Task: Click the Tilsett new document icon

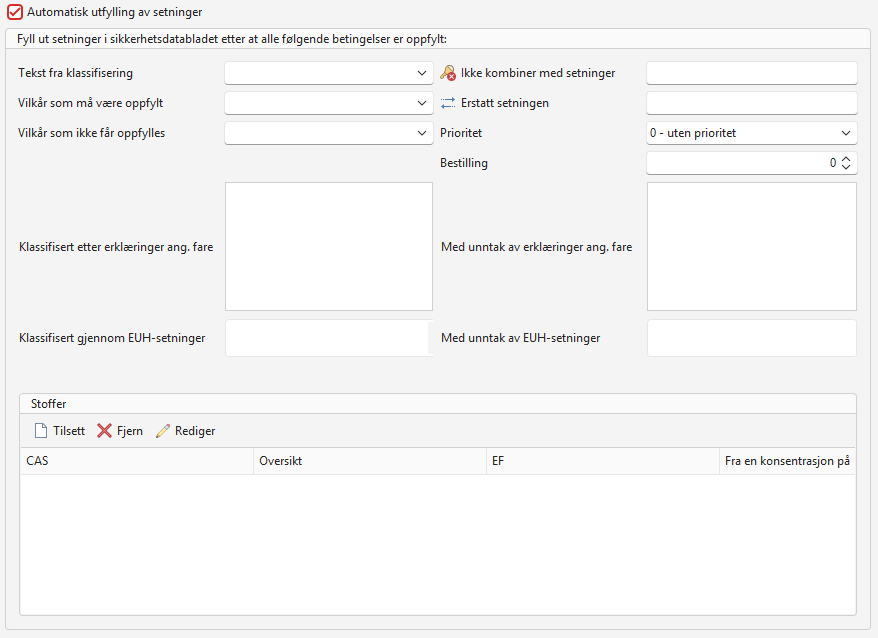Action: 41,431
